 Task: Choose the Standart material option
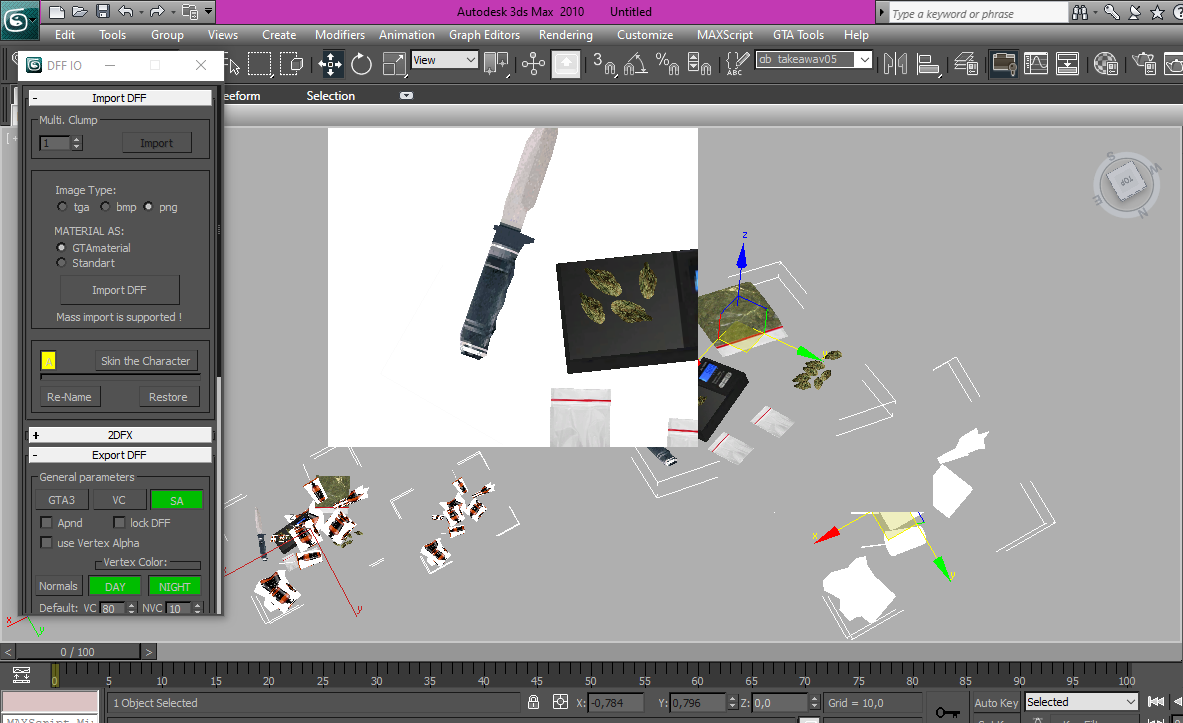pos(62,263)
